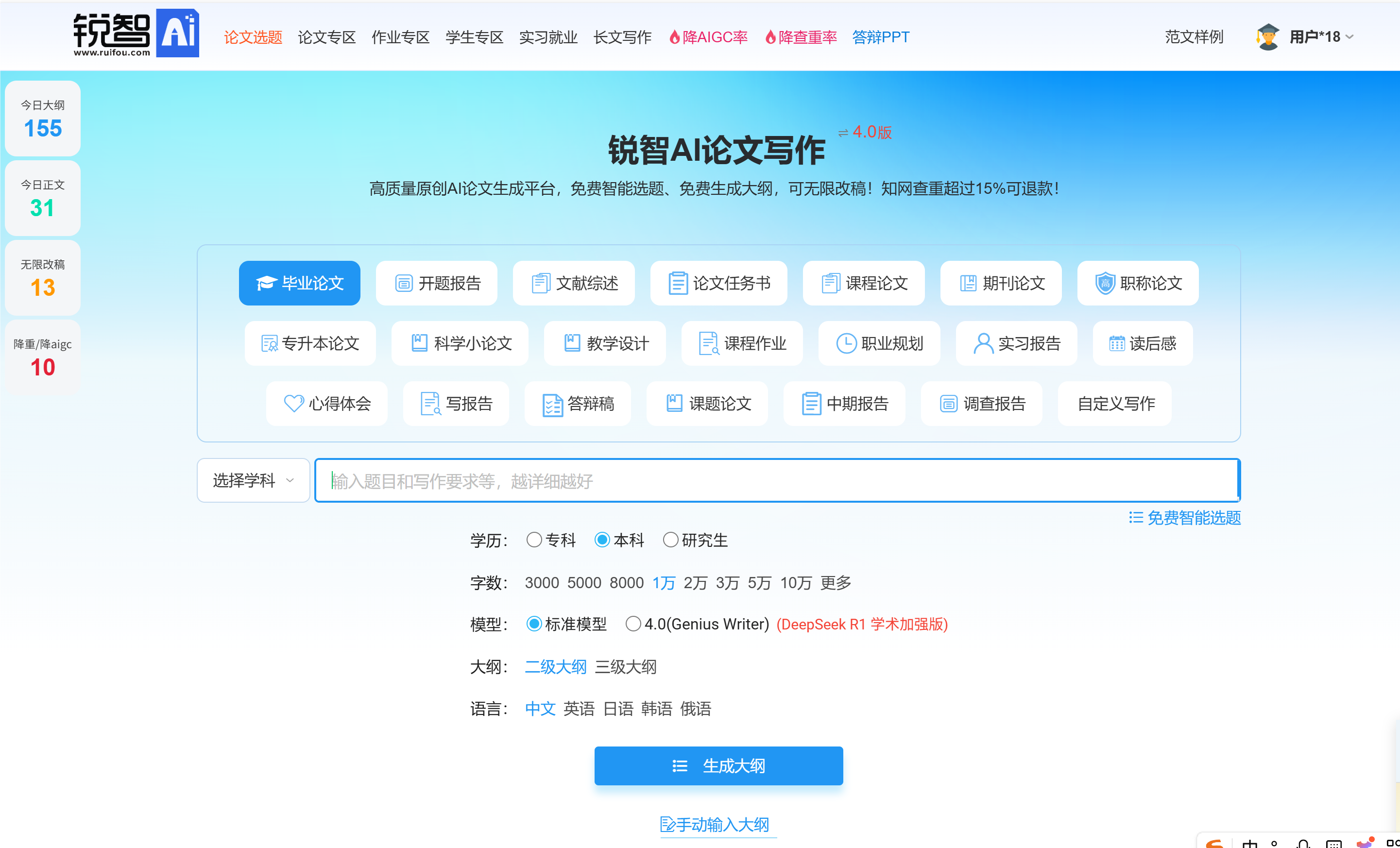Select the 4.0(Genius Writer) model radio button
This screenshot has height=848, width=1400.
[x=633, y=624]
